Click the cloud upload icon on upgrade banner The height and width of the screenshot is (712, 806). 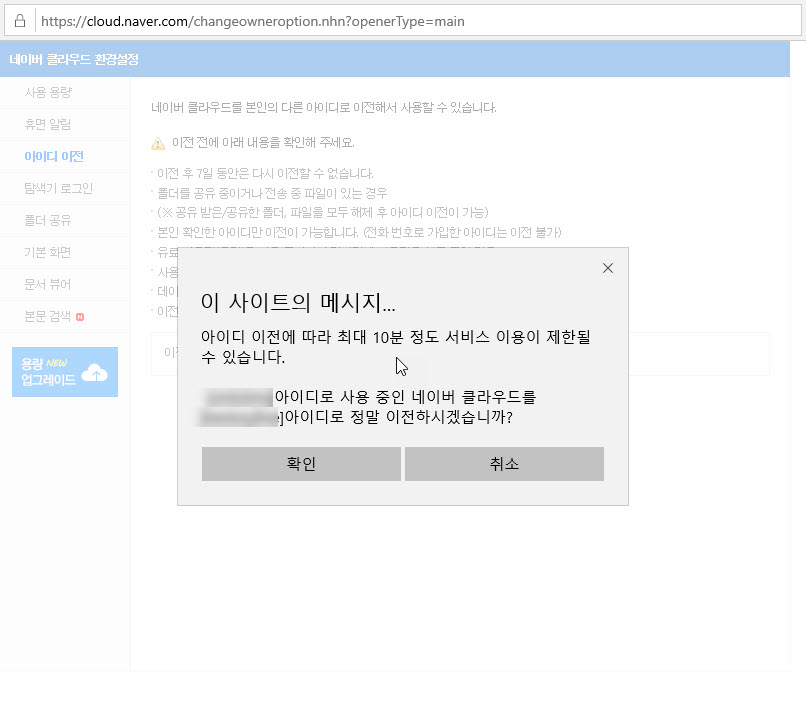click(x=95, y=373)
